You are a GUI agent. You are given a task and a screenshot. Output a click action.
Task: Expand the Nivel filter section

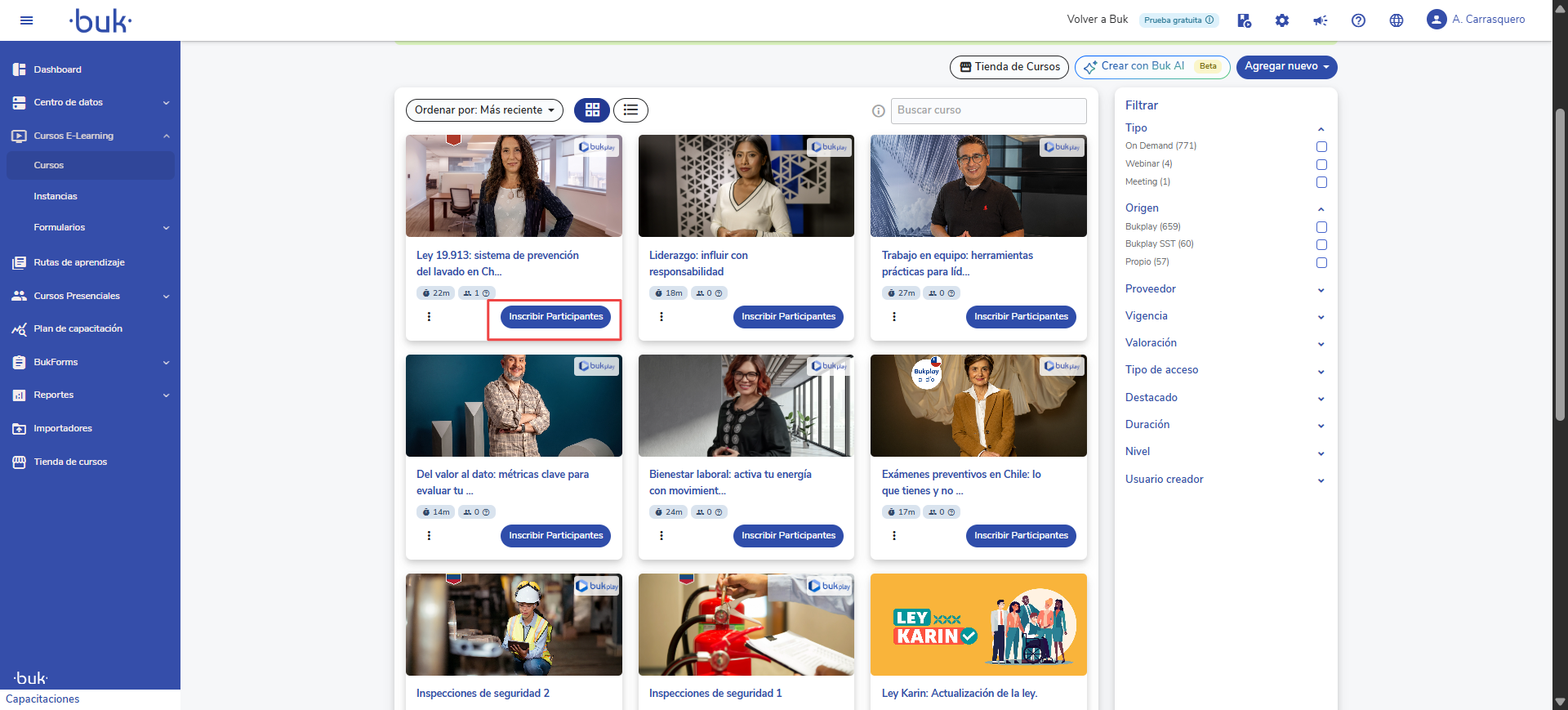[1321, 453]
